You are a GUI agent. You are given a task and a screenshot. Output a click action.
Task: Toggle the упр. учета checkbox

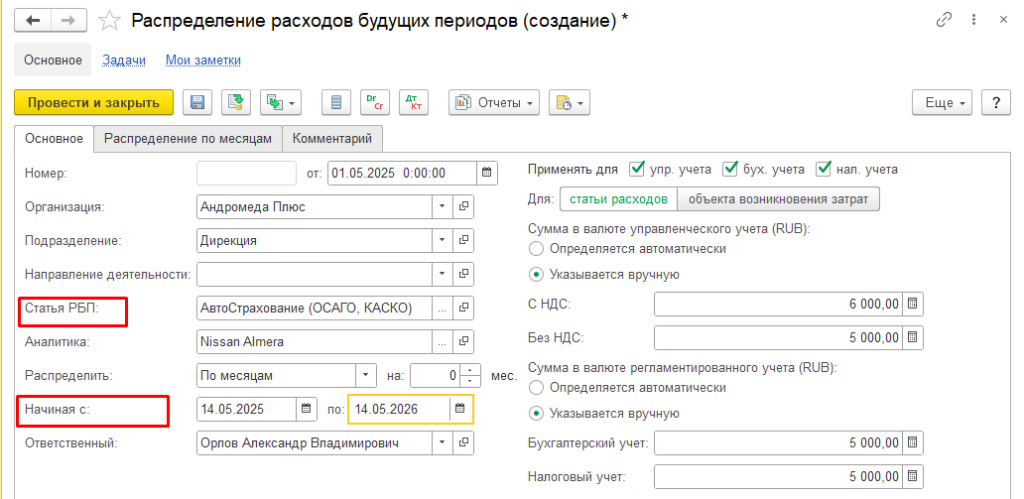[637, 169]
